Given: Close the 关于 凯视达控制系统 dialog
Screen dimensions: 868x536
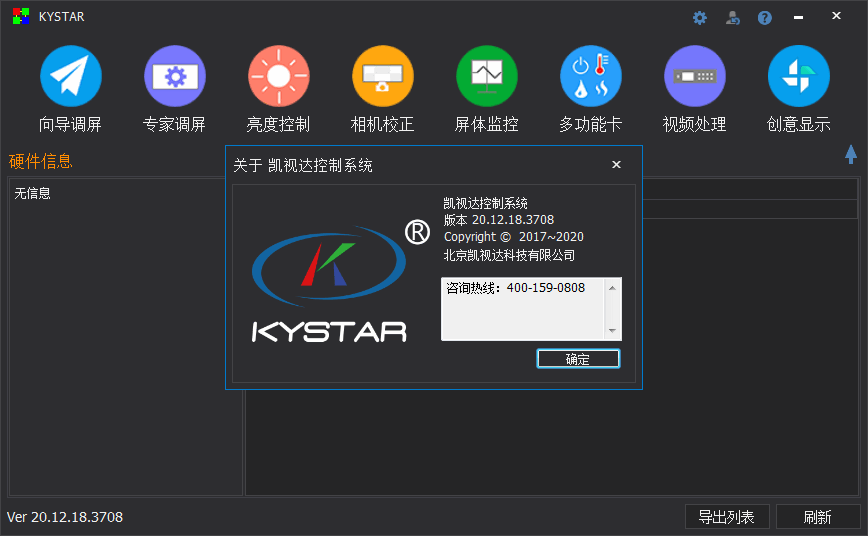Looking at the screenshot, I should coord(616,164).
